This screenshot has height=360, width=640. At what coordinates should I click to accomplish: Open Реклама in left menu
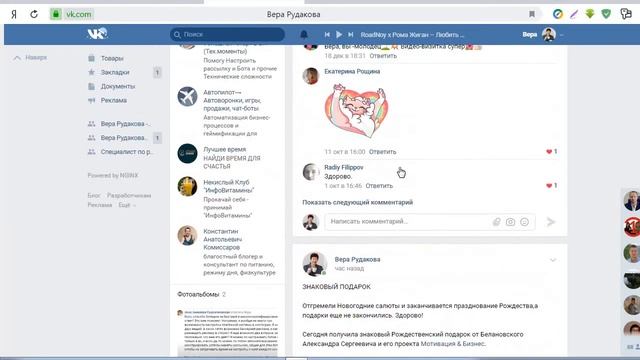click(x=113, y=100)
